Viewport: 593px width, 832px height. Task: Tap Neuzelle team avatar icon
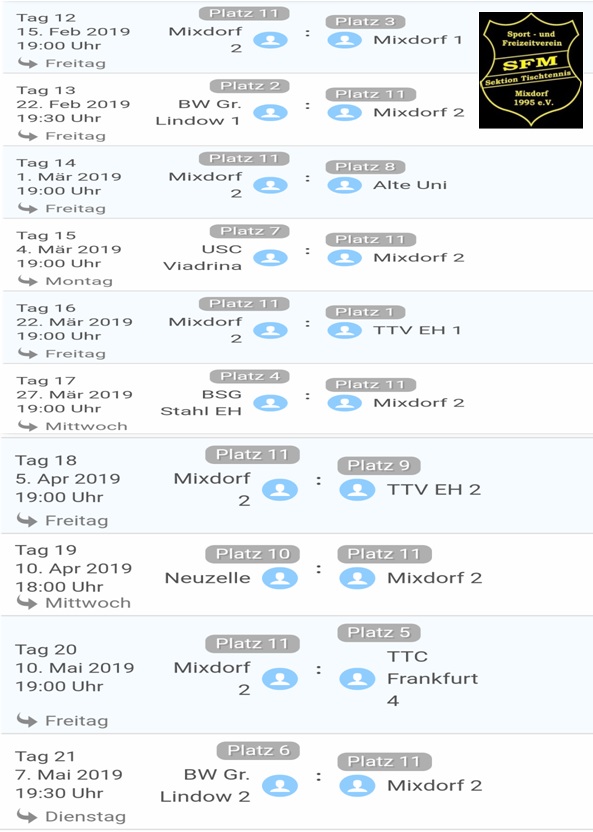pyautogui.click(x=280, y=578)
